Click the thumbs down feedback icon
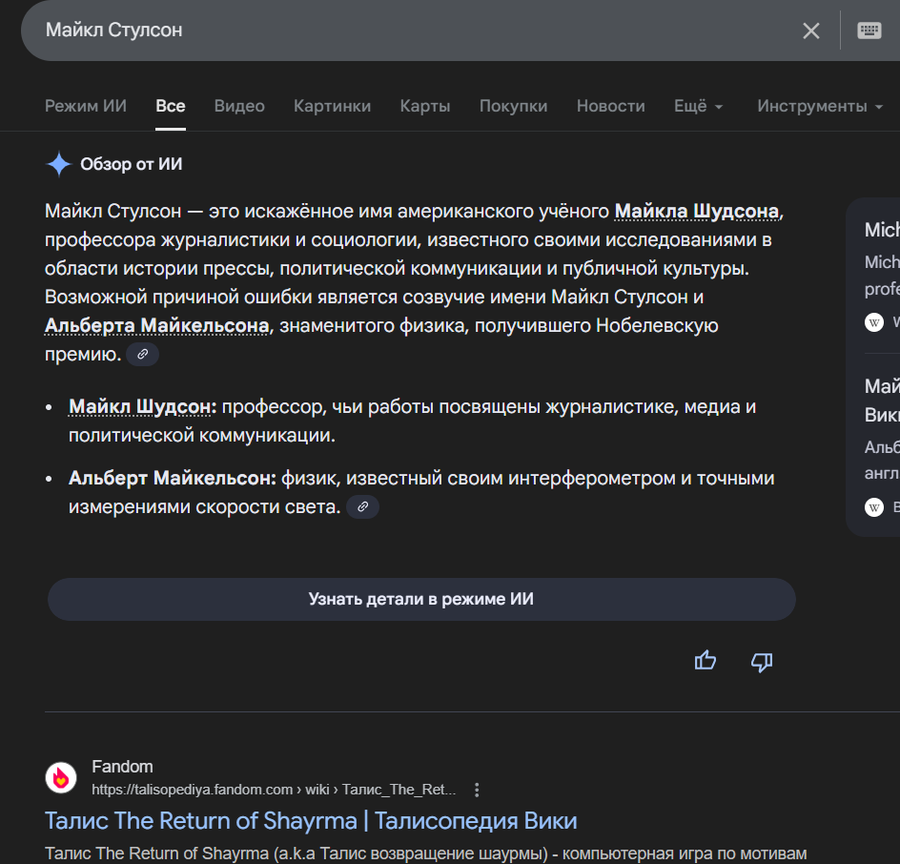Viewport: 900px width, 864px height. pyautogui.click(x=762, y=661)
